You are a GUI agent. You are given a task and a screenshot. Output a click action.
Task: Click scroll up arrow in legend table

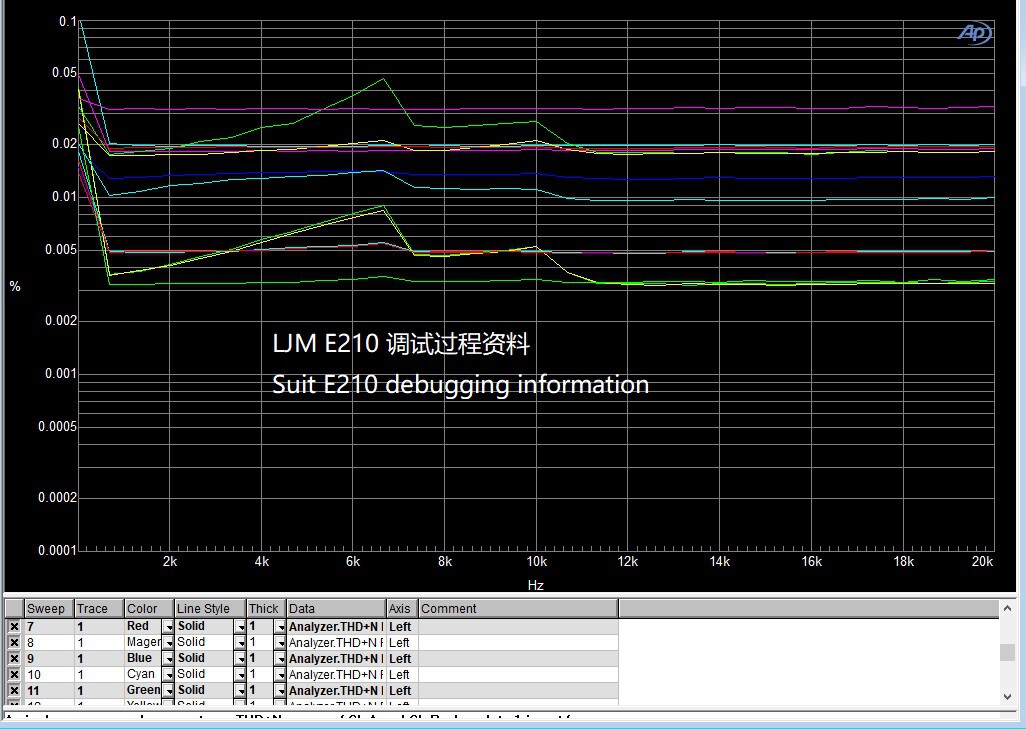pos(1008,609)
